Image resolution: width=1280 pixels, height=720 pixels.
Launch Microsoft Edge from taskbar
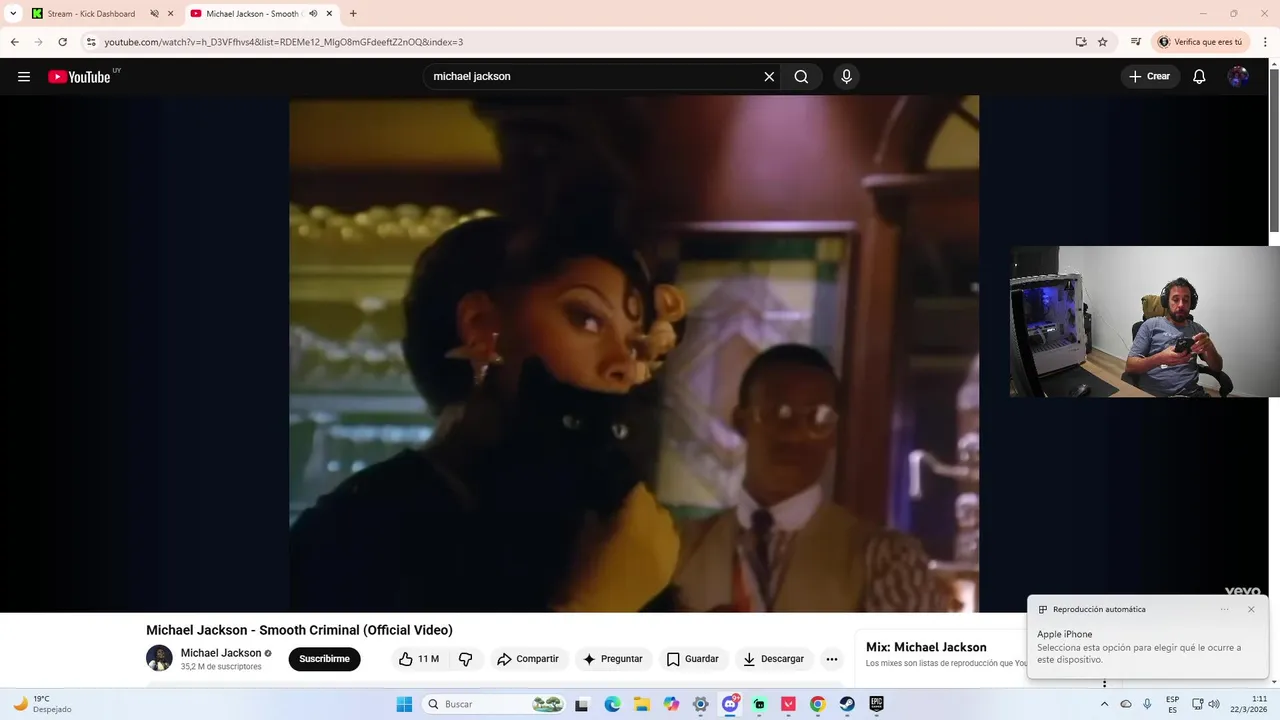612,704
